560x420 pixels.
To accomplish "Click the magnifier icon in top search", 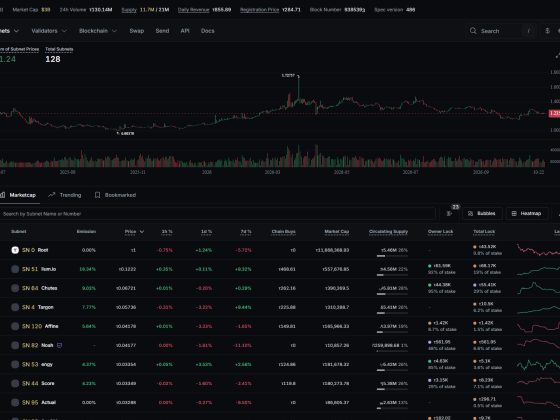I will 473,31.
